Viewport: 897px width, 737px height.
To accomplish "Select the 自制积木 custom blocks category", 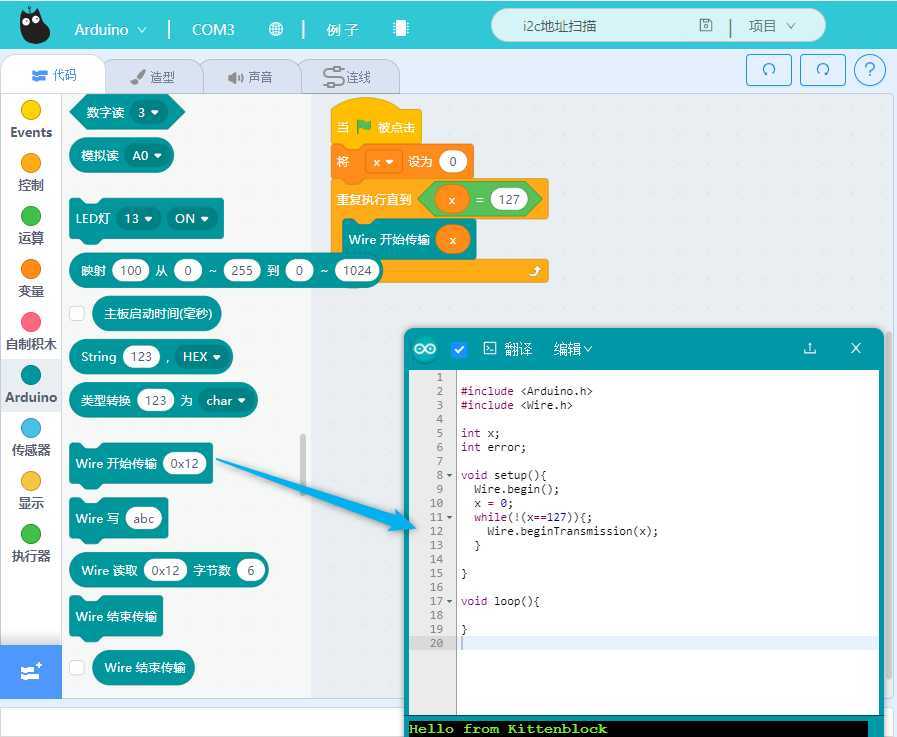I will [x=31, y=331].
